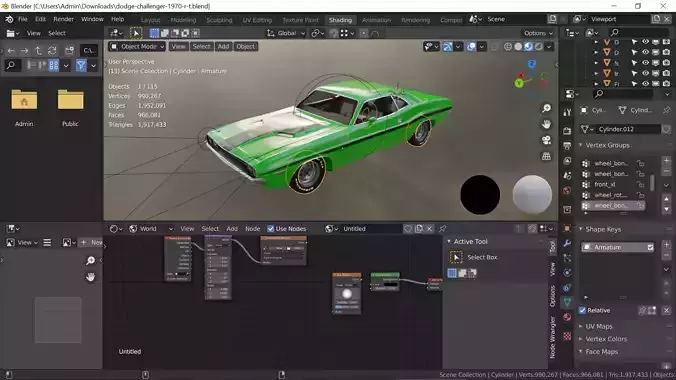
Task: Open the Node Wrangler sidebar tab
Action: [552, 337]
